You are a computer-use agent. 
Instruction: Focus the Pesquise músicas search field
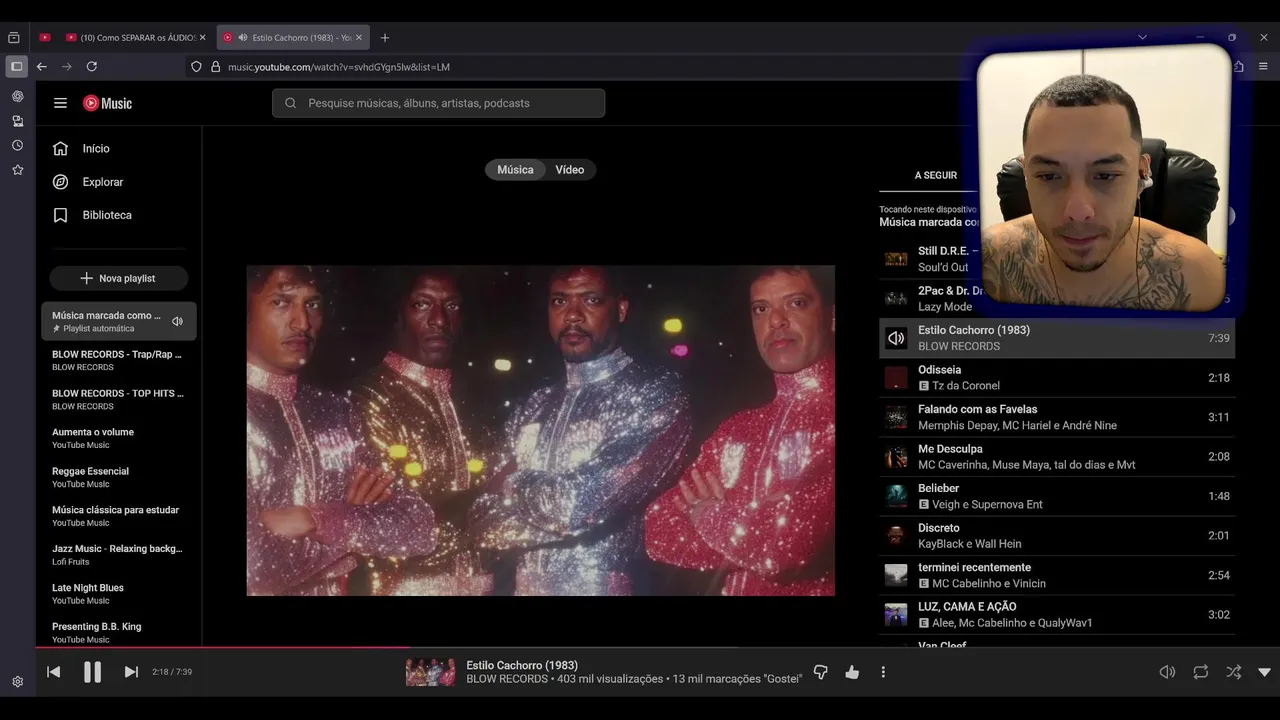pyautogui.click(x=438, y=103)
